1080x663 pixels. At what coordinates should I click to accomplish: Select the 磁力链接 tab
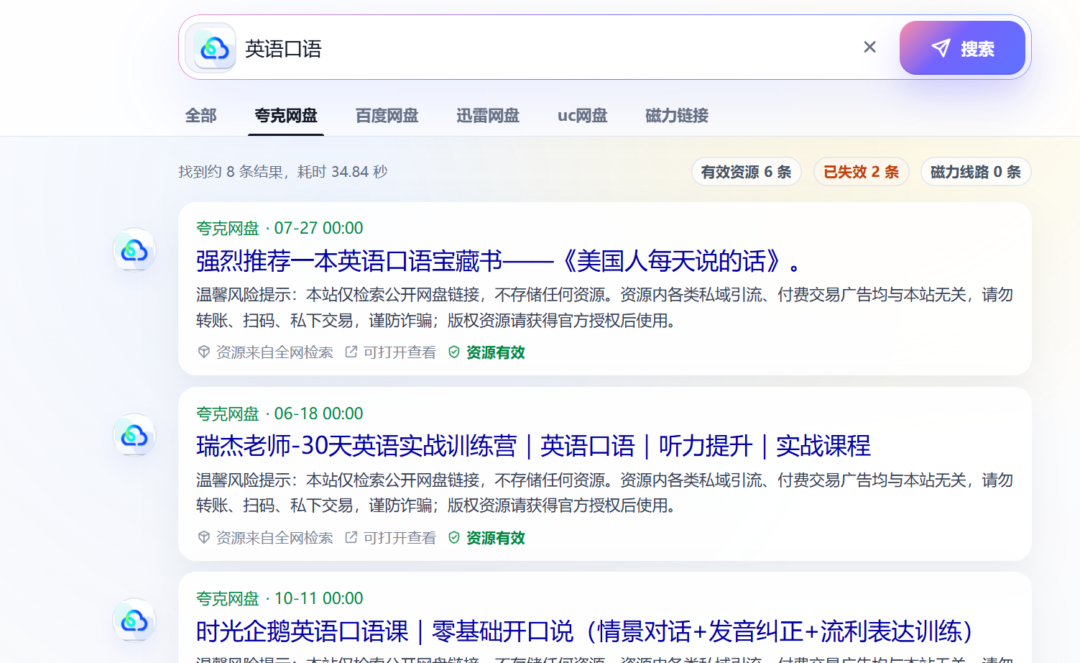[676, 116]
